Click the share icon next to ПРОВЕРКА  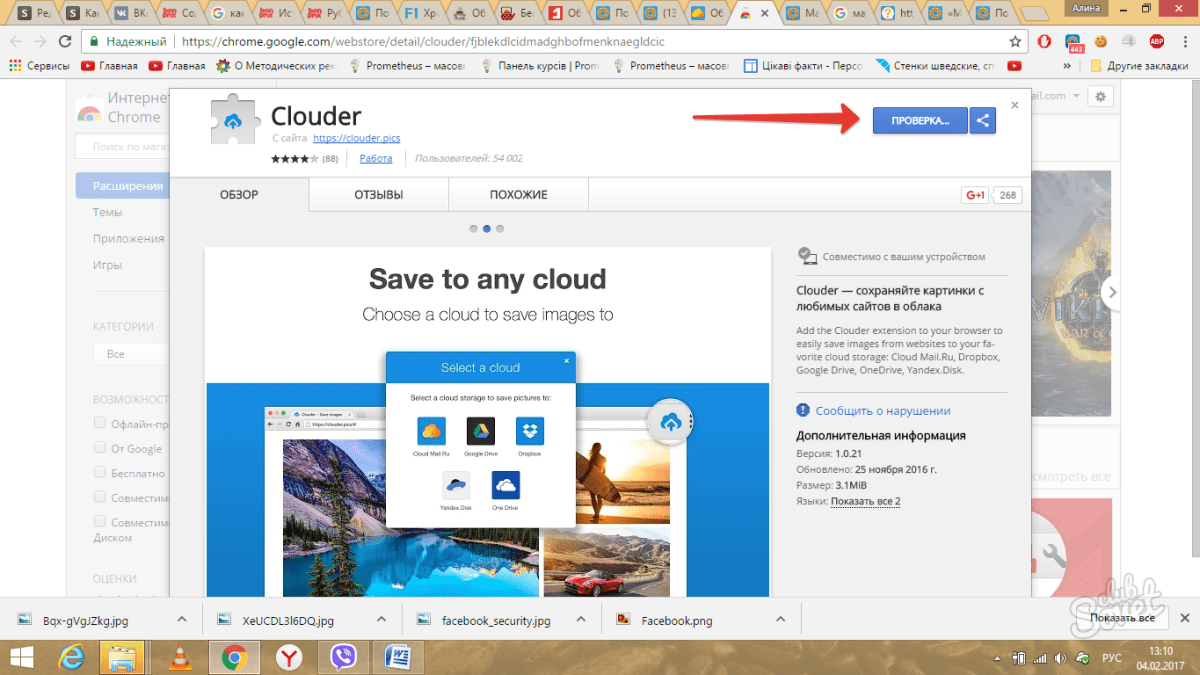(983, 121)
